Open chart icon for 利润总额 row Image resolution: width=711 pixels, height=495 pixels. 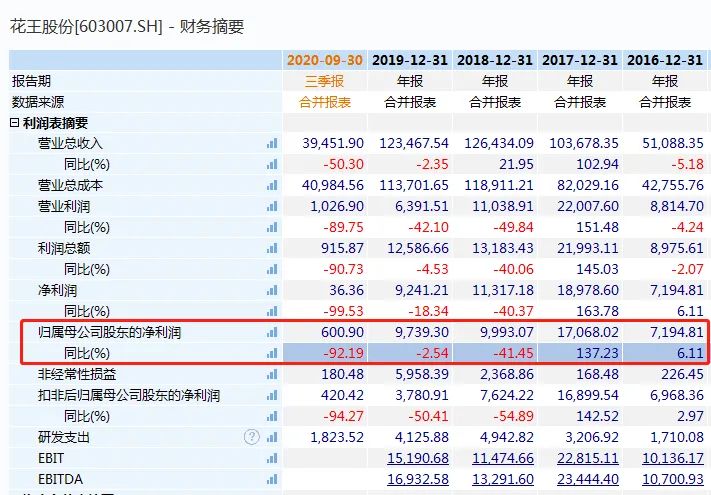(x=272, y=248)
